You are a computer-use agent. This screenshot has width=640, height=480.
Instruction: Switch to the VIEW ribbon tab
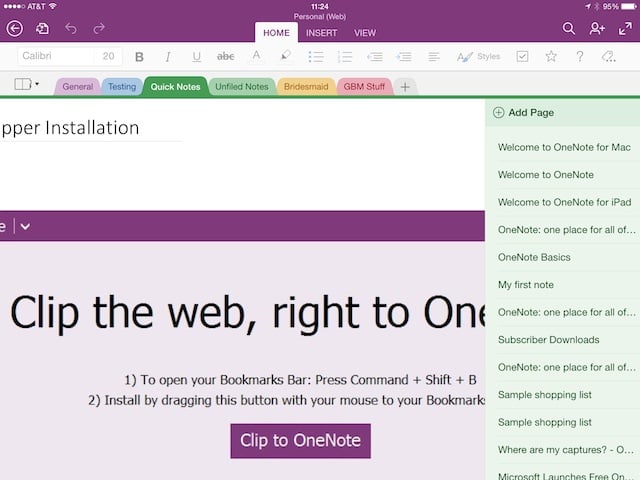(365, 33)
